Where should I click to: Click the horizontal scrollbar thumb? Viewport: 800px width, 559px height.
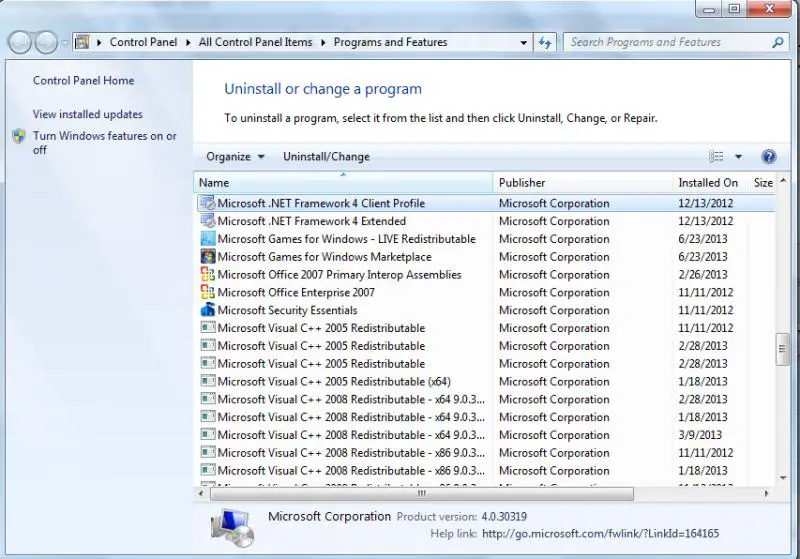422,493
